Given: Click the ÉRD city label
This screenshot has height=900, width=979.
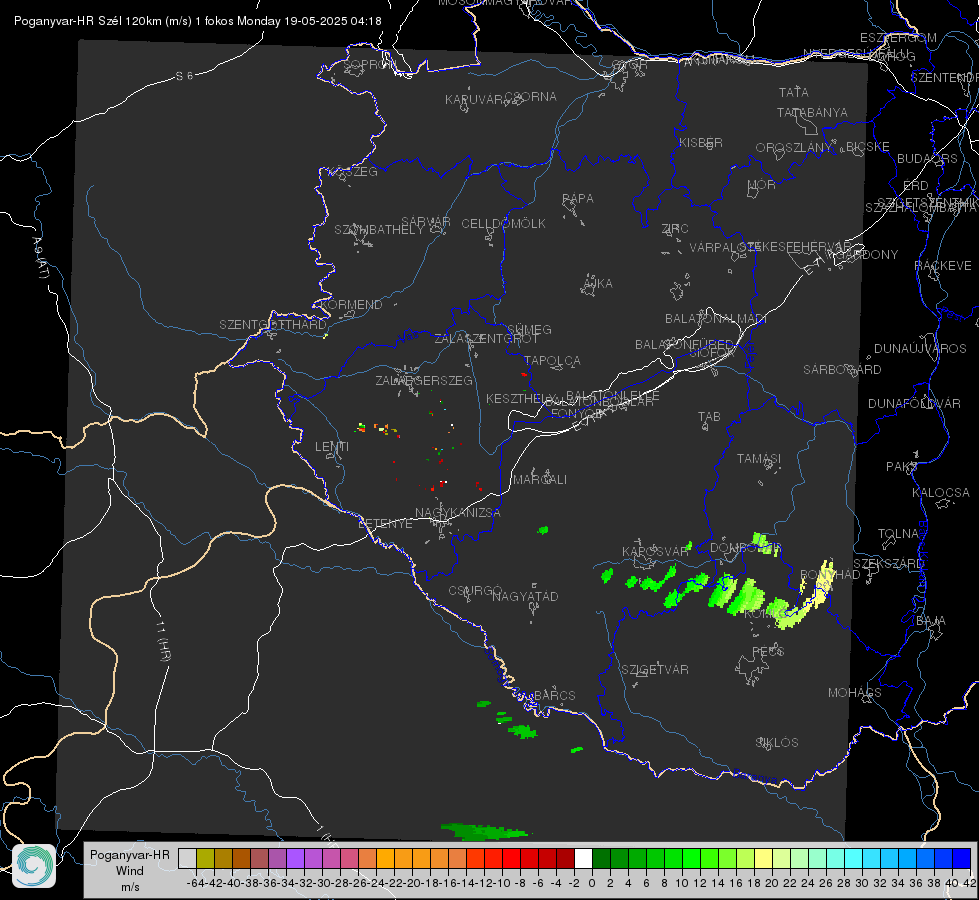Looking at the screenshot, I should point(916,186).
